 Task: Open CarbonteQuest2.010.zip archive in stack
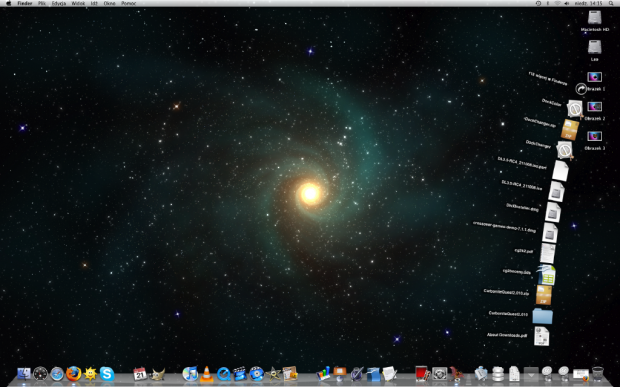(544, 295)
